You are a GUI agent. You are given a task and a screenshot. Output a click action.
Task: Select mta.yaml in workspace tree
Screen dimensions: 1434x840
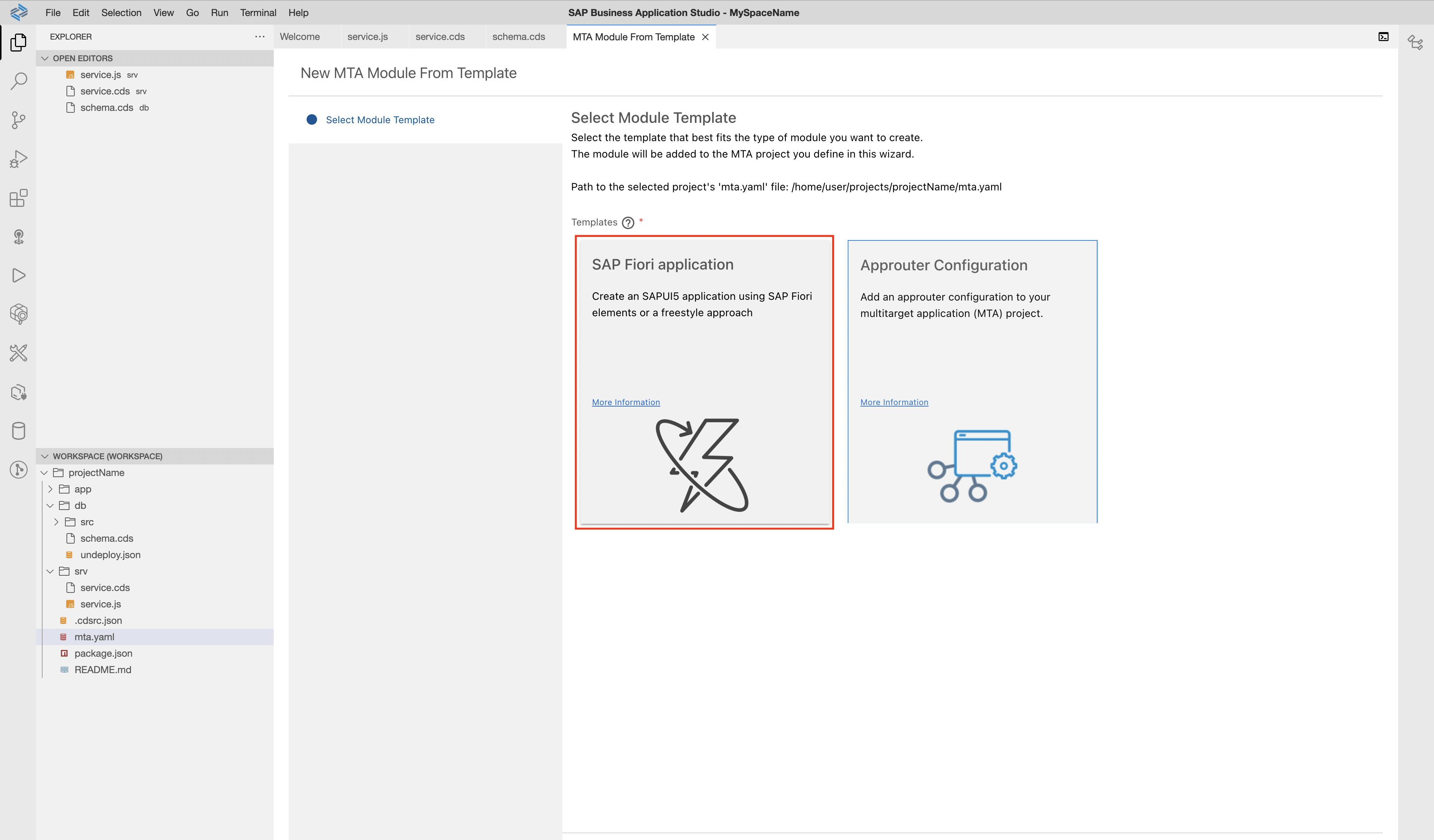[155, 637]
